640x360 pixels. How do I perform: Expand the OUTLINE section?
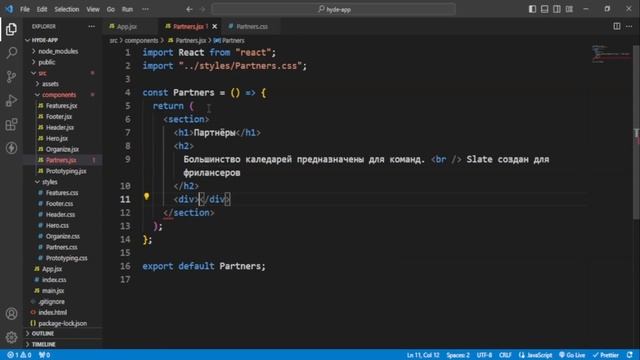42,333
